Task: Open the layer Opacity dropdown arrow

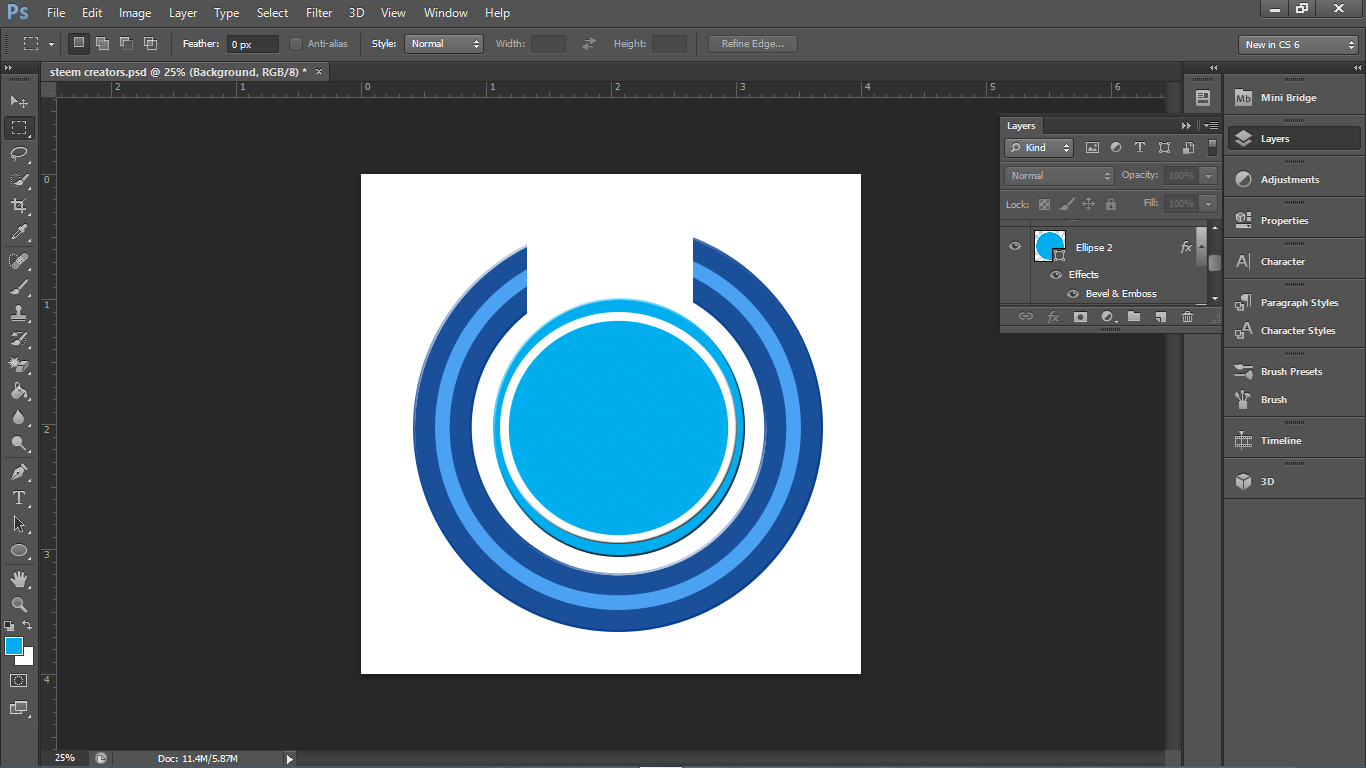Action: coord(1209,175)
